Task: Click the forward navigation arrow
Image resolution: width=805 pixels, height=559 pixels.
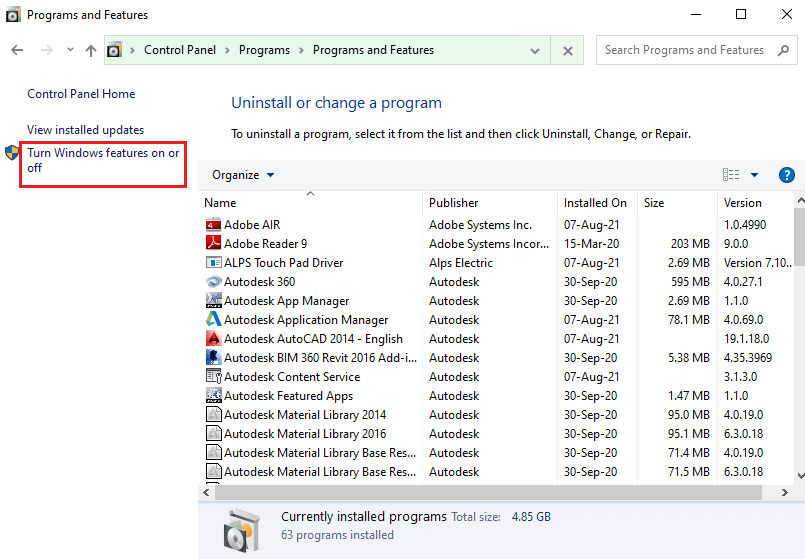Action: 46,50
